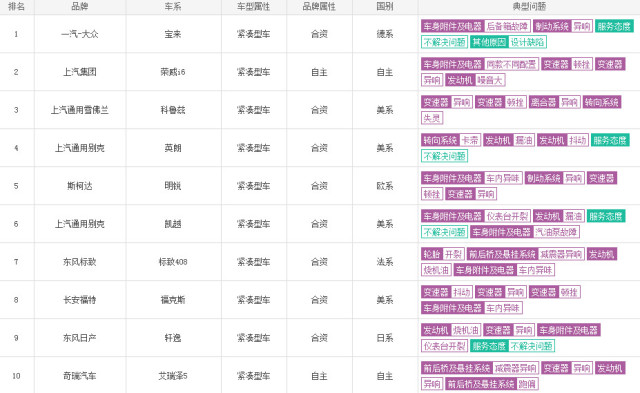Select the 汽油泵故障 tag
Screen dimensions: 640x393
[x=556, y=232]
